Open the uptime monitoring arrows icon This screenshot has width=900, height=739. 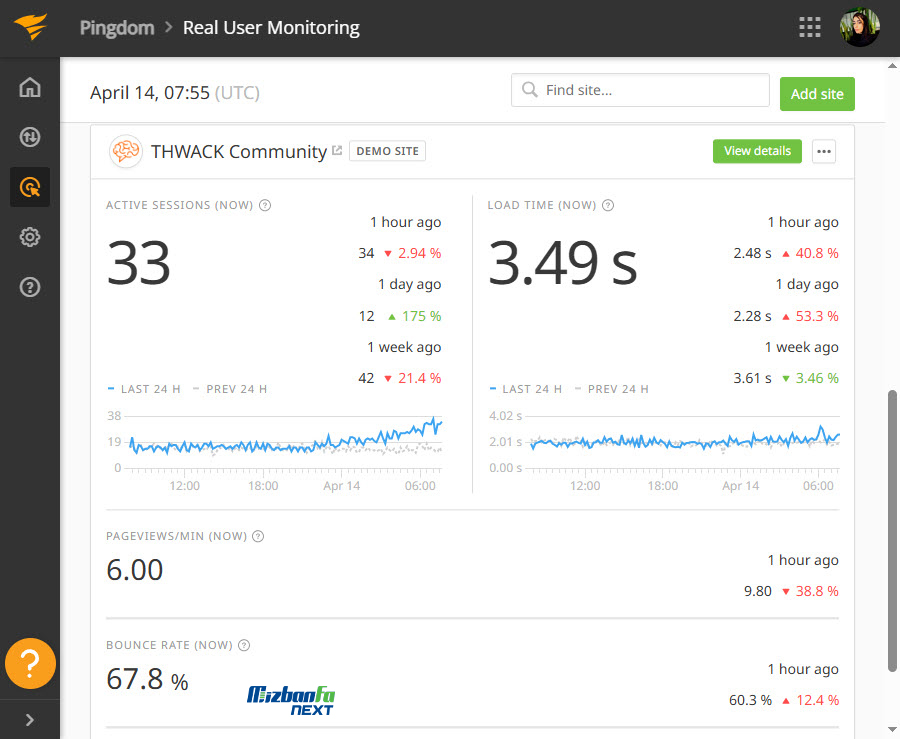pos(30,137)
